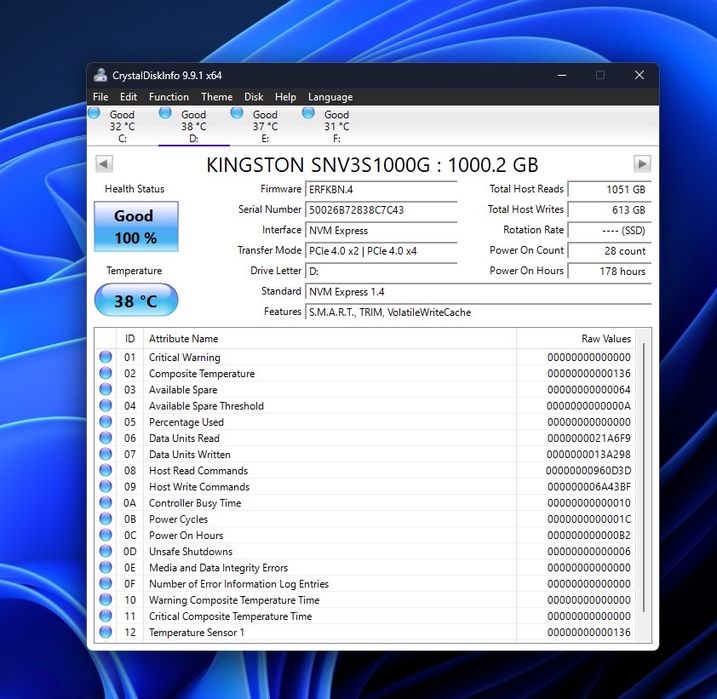Open the Language menu
The height and width of the screenshot is (699, 717).
330,97
